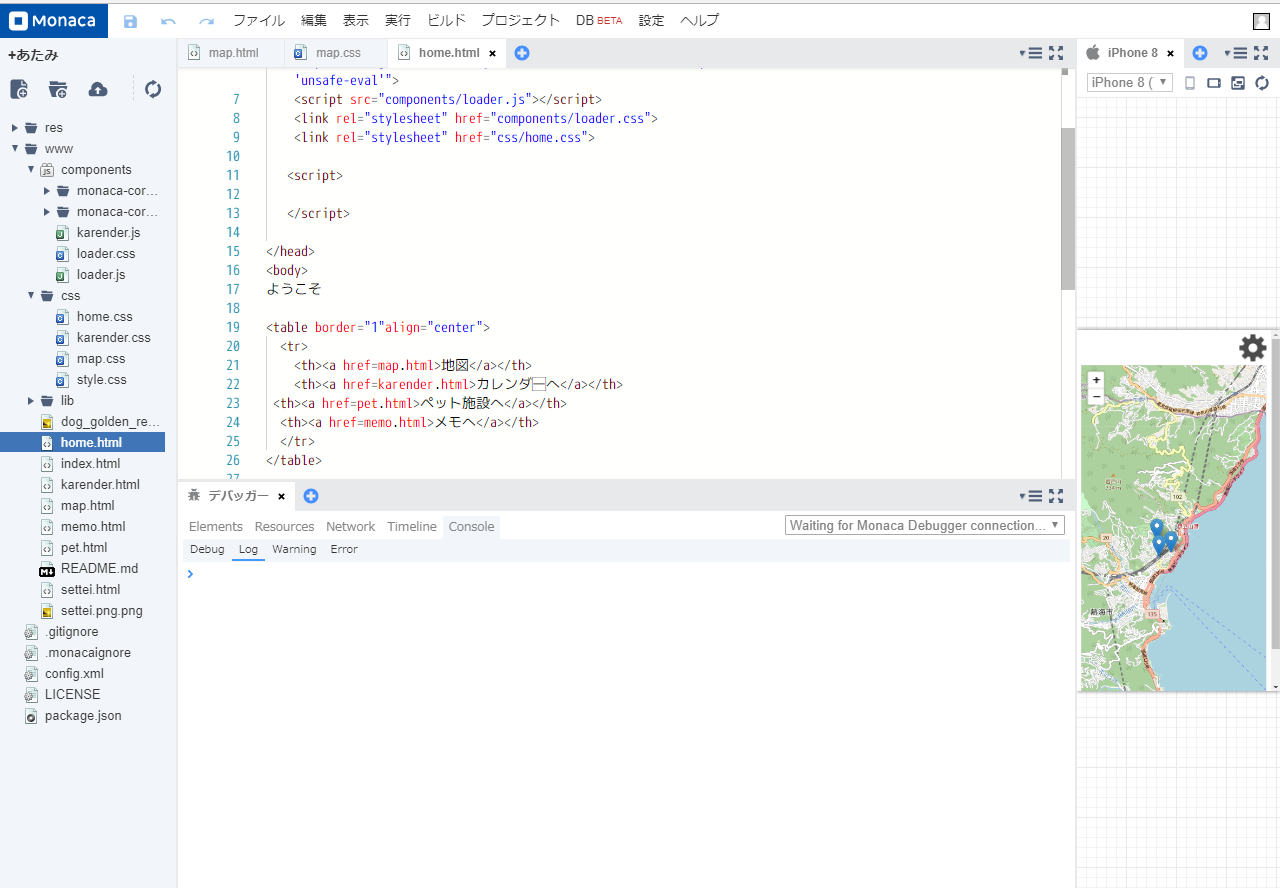Collapse the www folder

coord(15,149)
